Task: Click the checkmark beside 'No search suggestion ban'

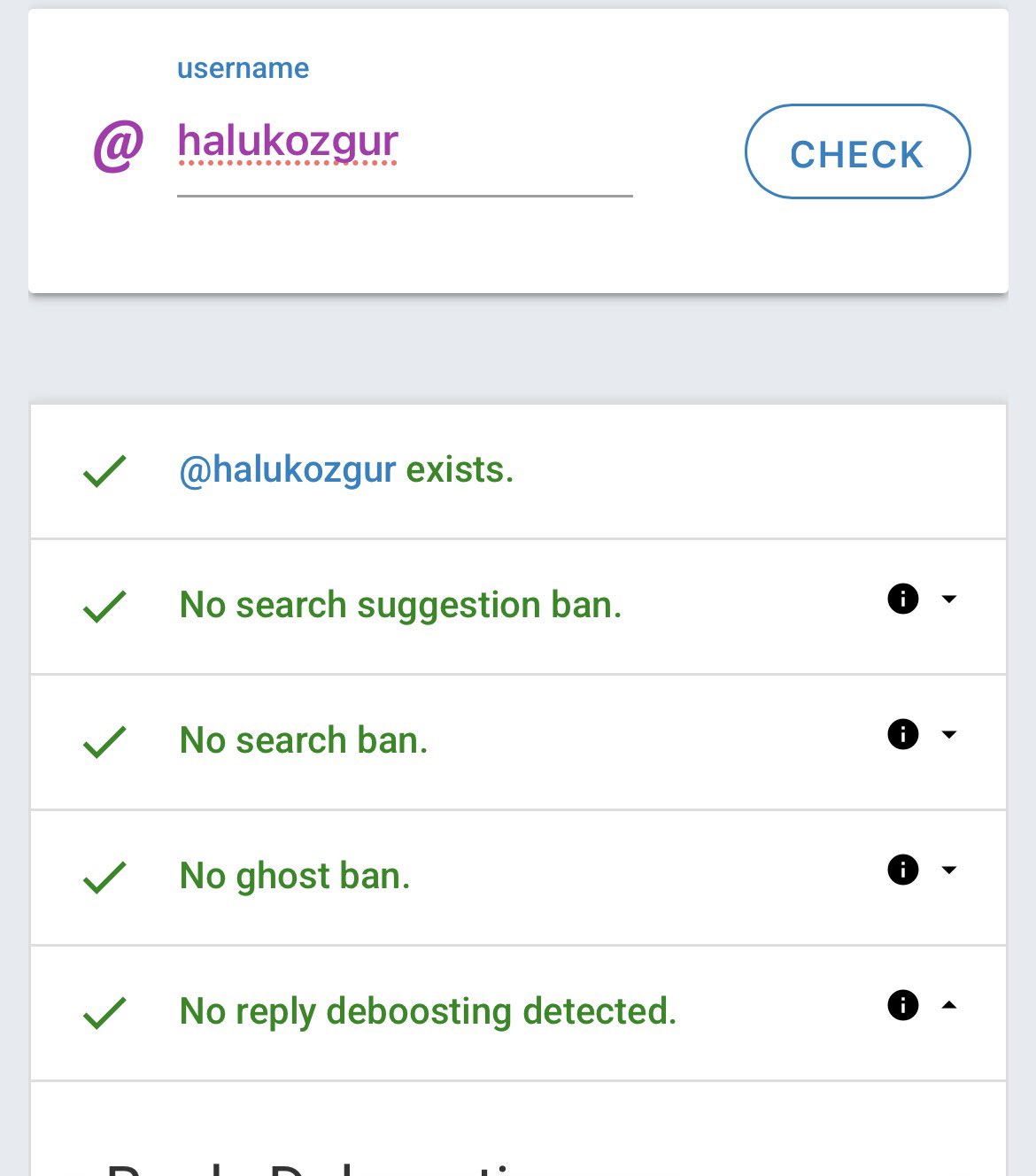Action: [104, 607]
